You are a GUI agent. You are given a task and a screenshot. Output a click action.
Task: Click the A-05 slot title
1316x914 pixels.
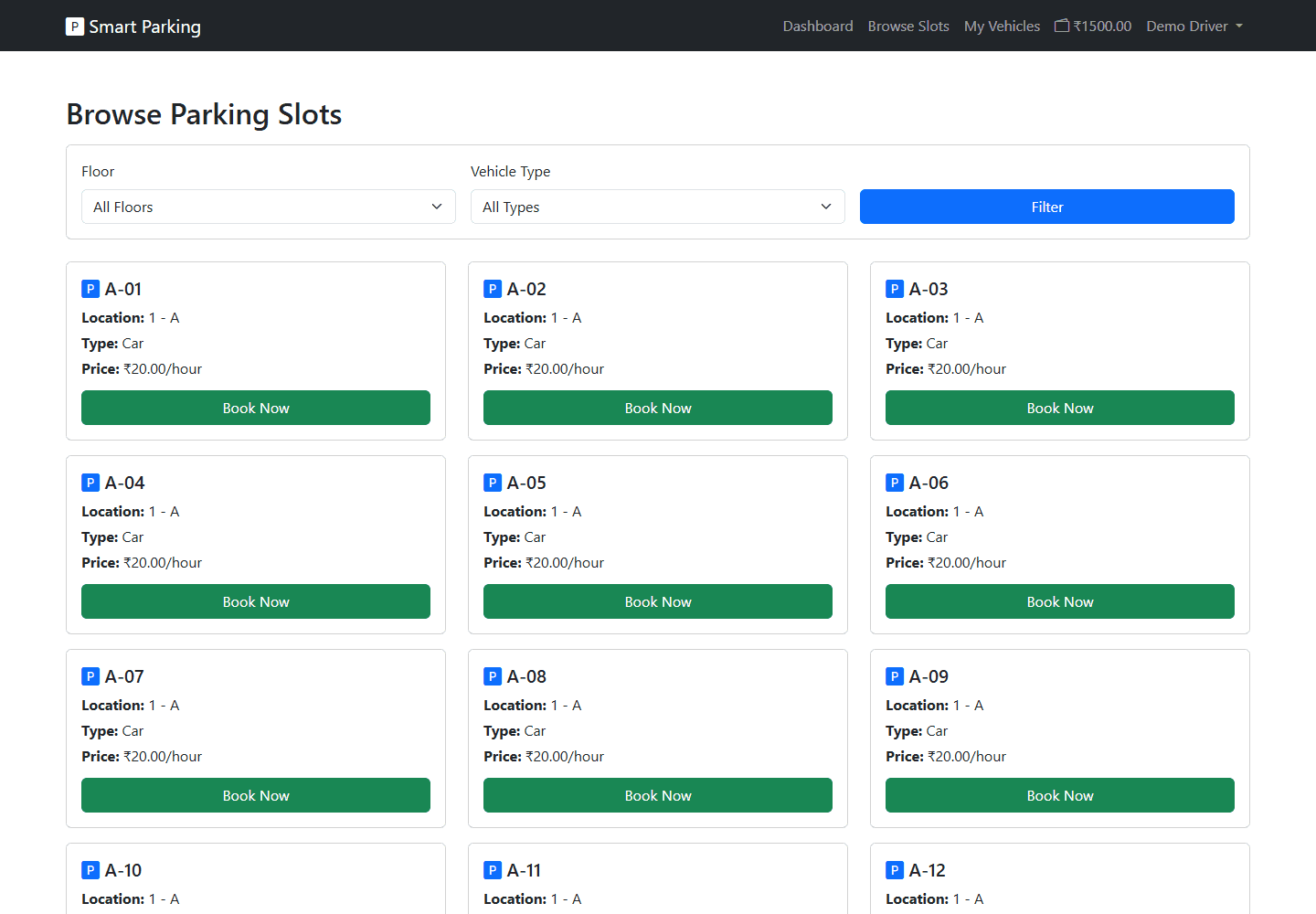click(x=526, y=483)
